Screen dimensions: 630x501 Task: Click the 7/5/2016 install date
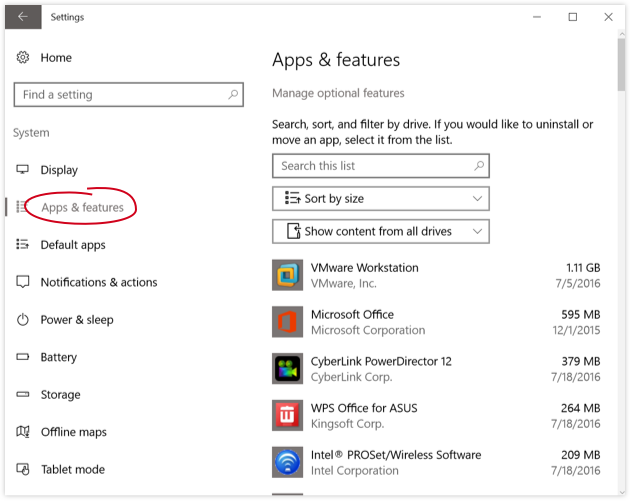point(578,283)
